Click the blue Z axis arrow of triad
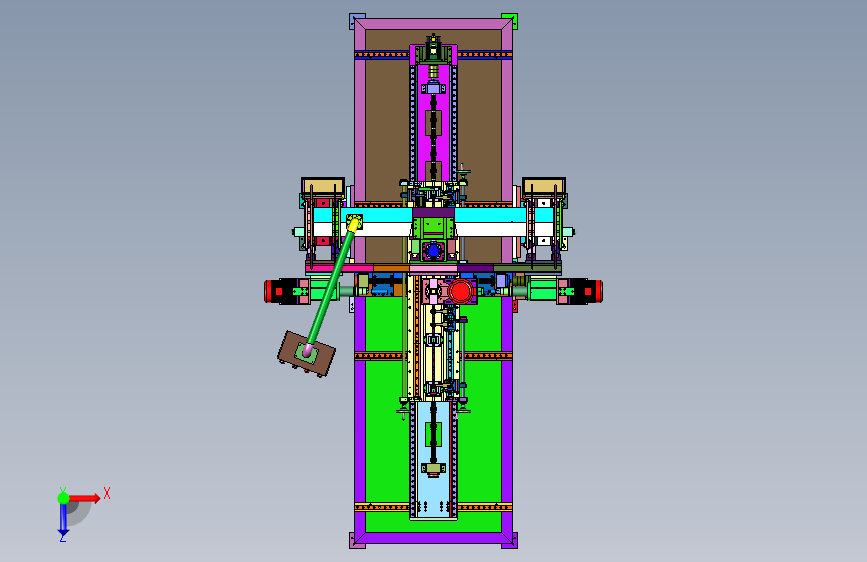The image size is (867, 562). [x=63, y=519]
